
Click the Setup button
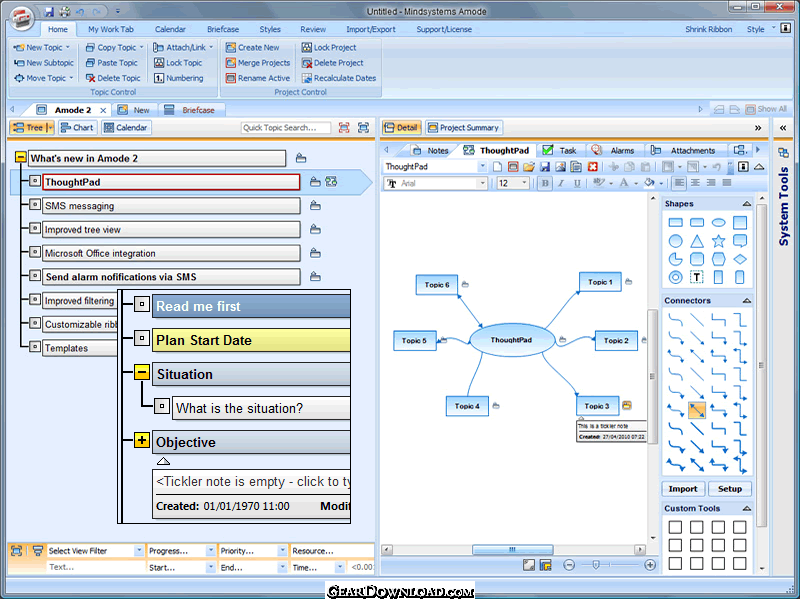[730, 489]
